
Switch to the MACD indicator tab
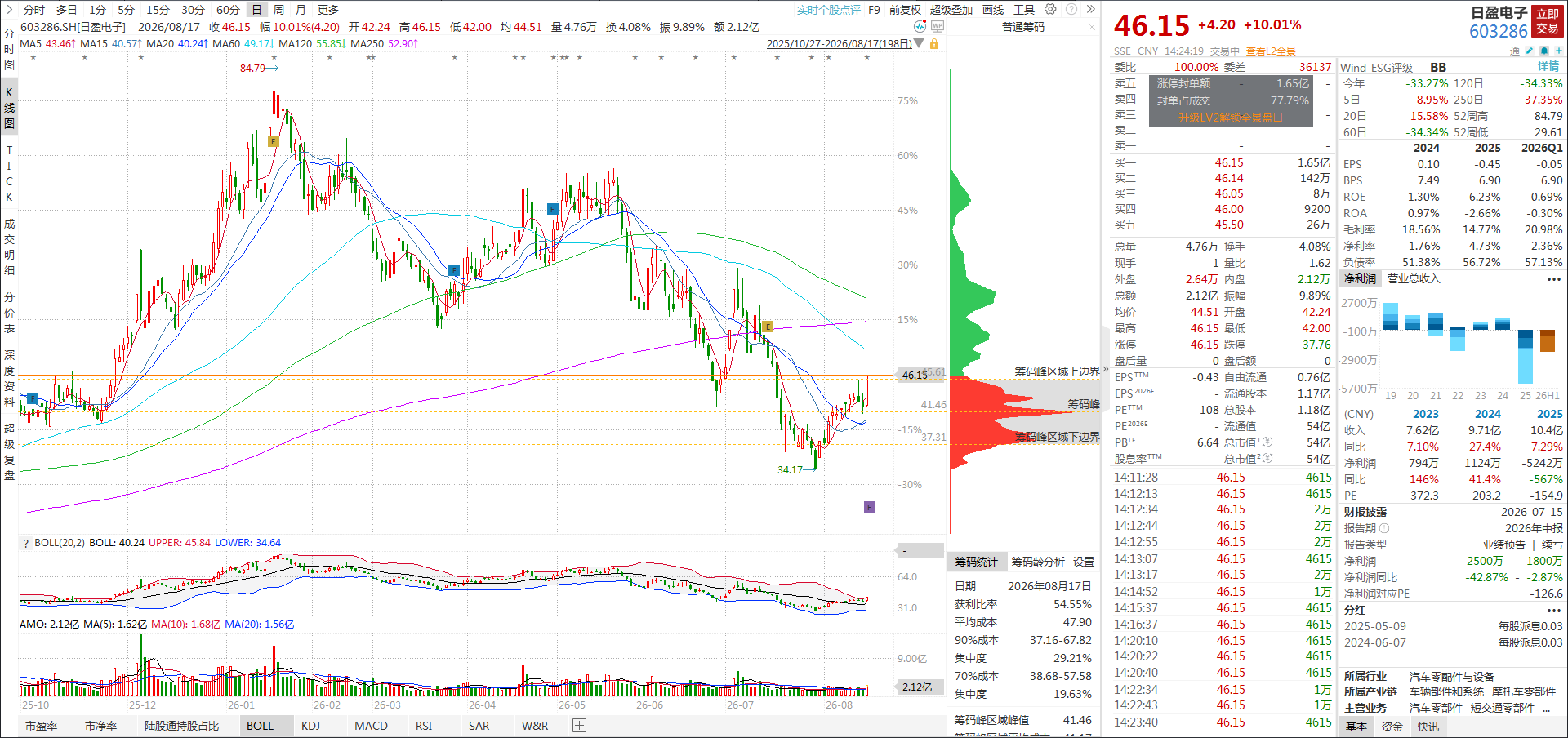tap(371, 726)
